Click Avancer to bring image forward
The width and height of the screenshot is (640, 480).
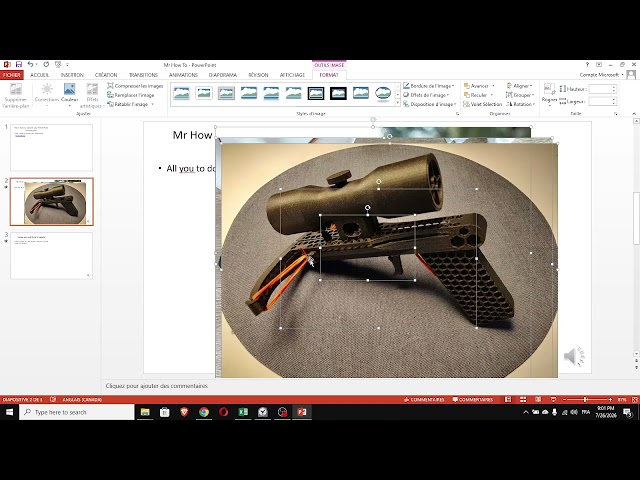pos(476,86)
